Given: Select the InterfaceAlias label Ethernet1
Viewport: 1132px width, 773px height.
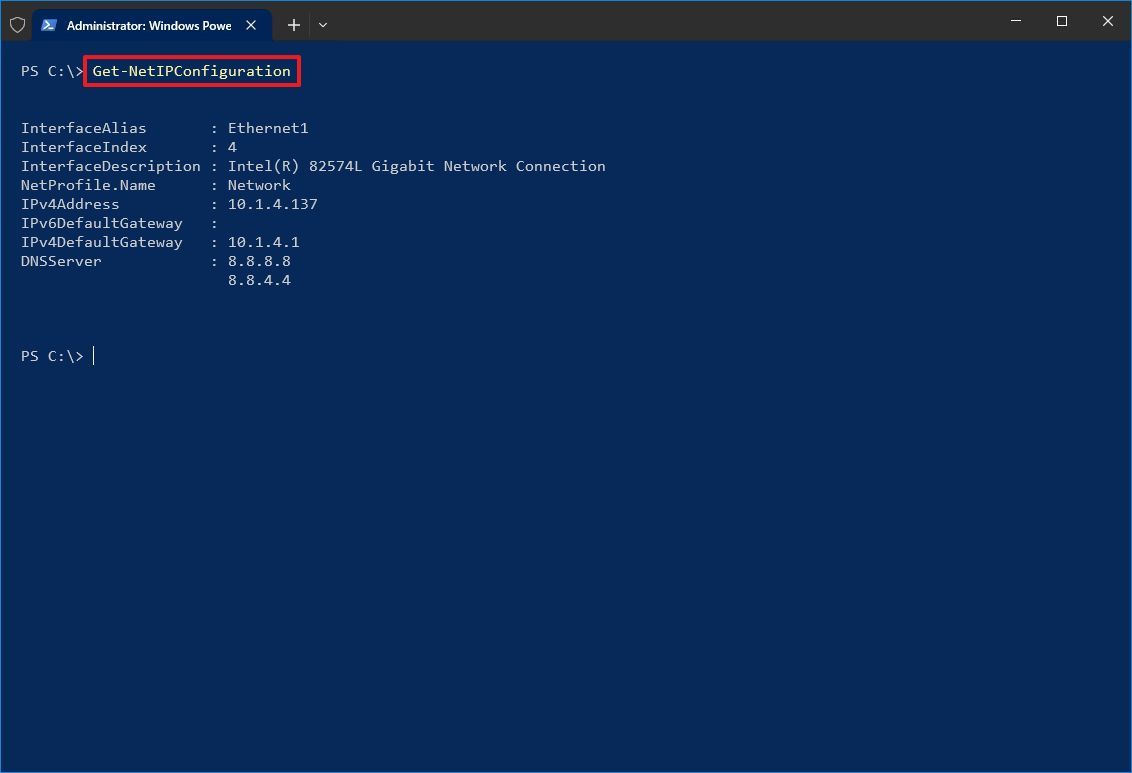Looking at the screenshot, I should point(268,128).
